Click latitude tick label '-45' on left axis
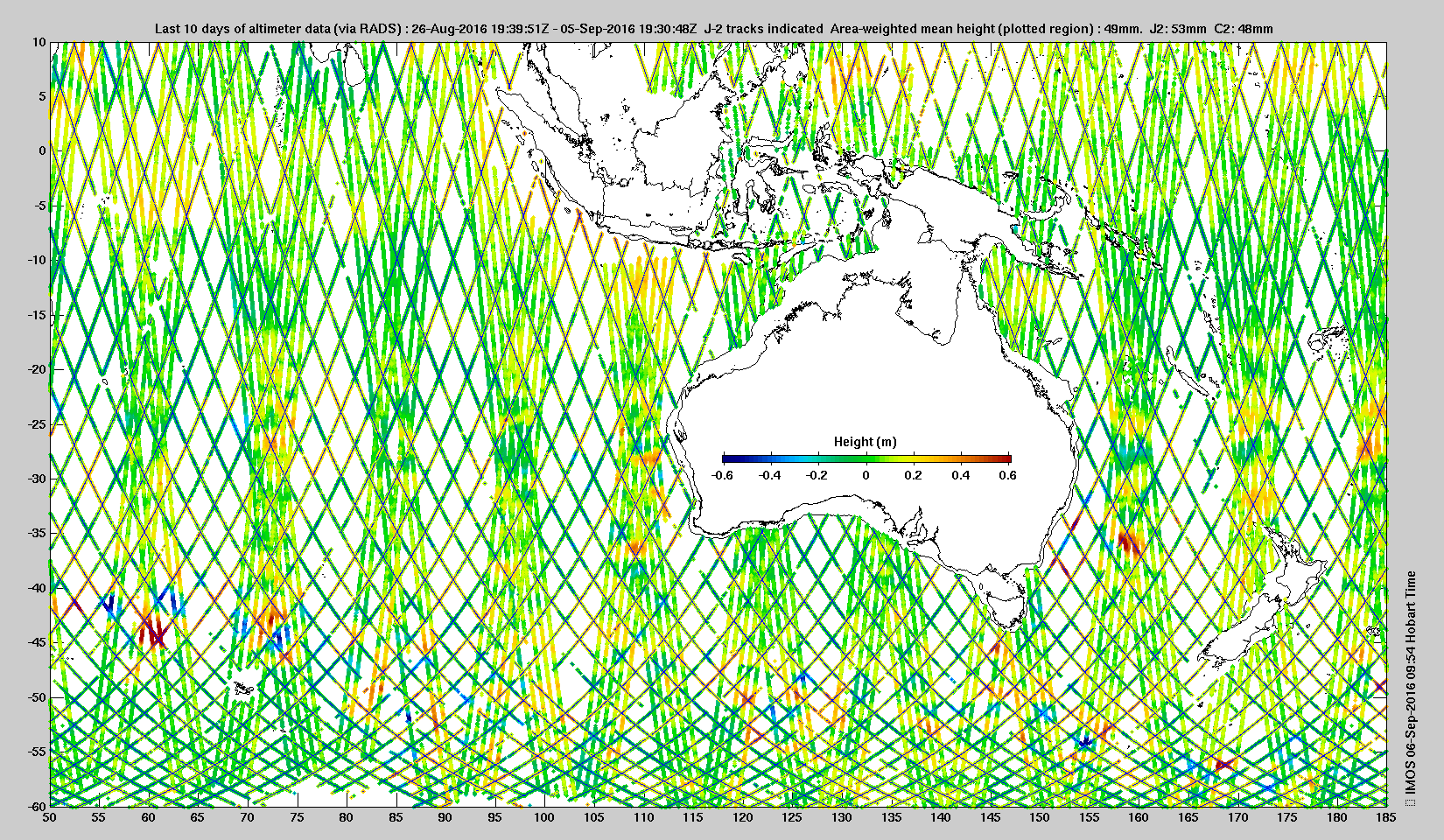 (x=37, y=642)
